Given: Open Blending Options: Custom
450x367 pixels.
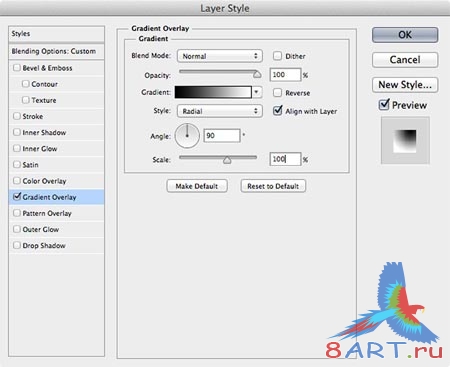Looking at the screenshot, I should [56, 51].
